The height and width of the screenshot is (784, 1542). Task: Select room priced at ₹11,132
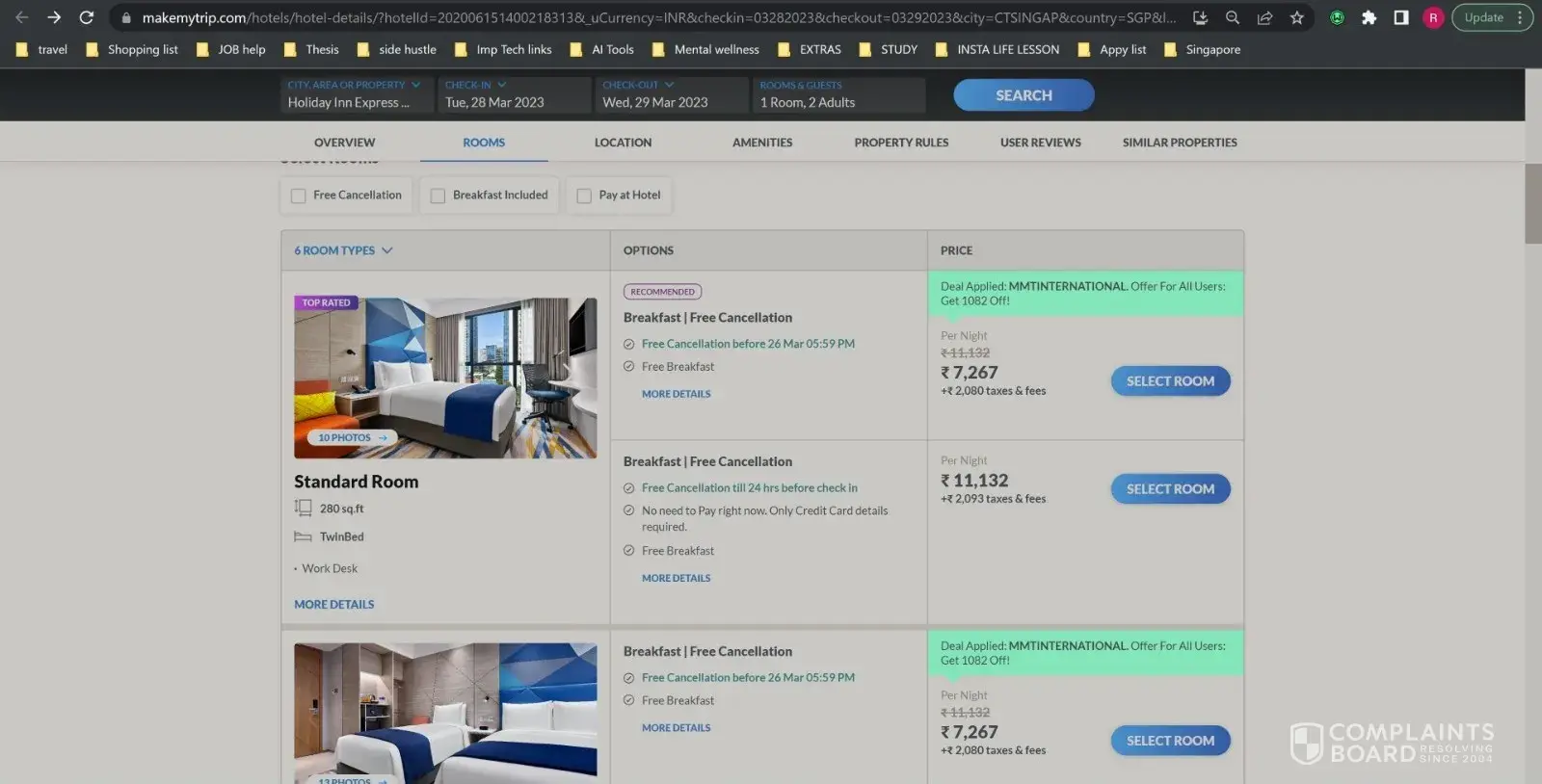[1170, 489]
